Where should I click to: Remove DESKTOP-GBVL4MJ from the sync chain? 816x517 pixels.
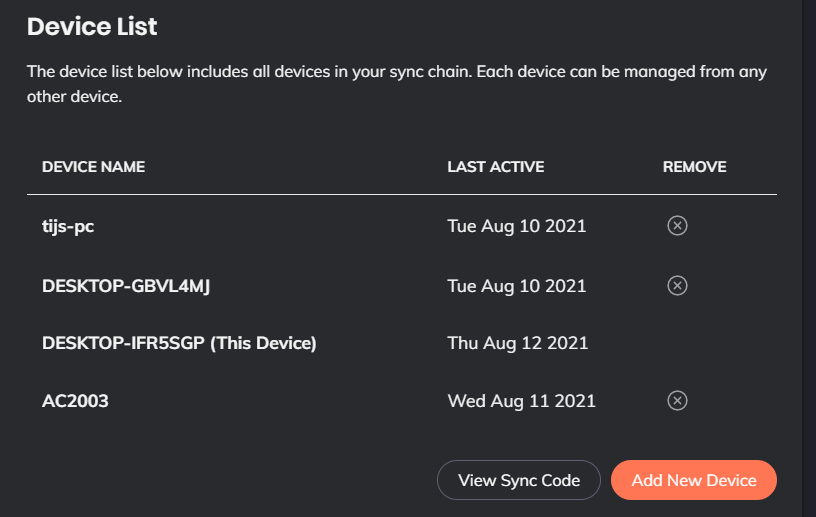[x=677, y=286]
